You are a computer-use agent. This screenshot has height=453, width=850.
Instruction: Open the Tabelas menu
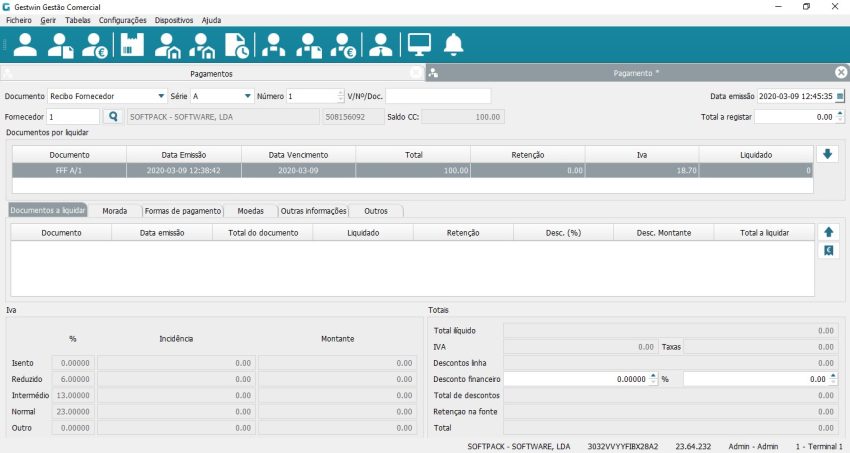(77, 20)
